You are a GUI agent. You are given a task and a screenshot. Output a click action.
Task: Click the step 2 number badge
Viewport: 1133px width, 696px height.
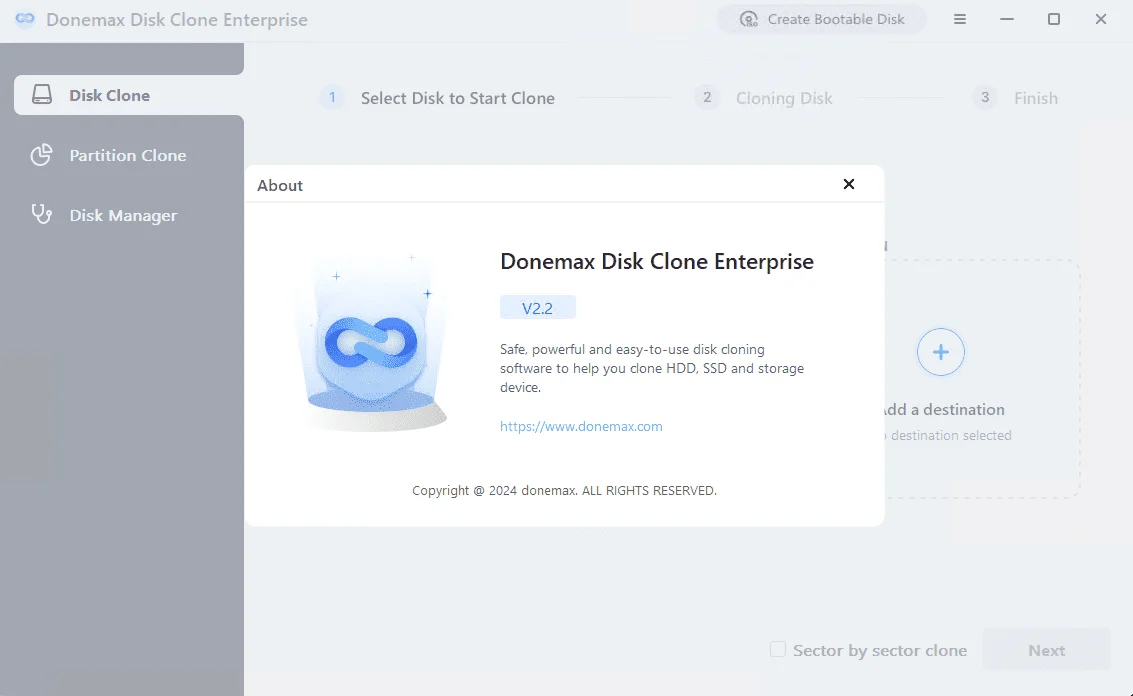click(707, 98)
